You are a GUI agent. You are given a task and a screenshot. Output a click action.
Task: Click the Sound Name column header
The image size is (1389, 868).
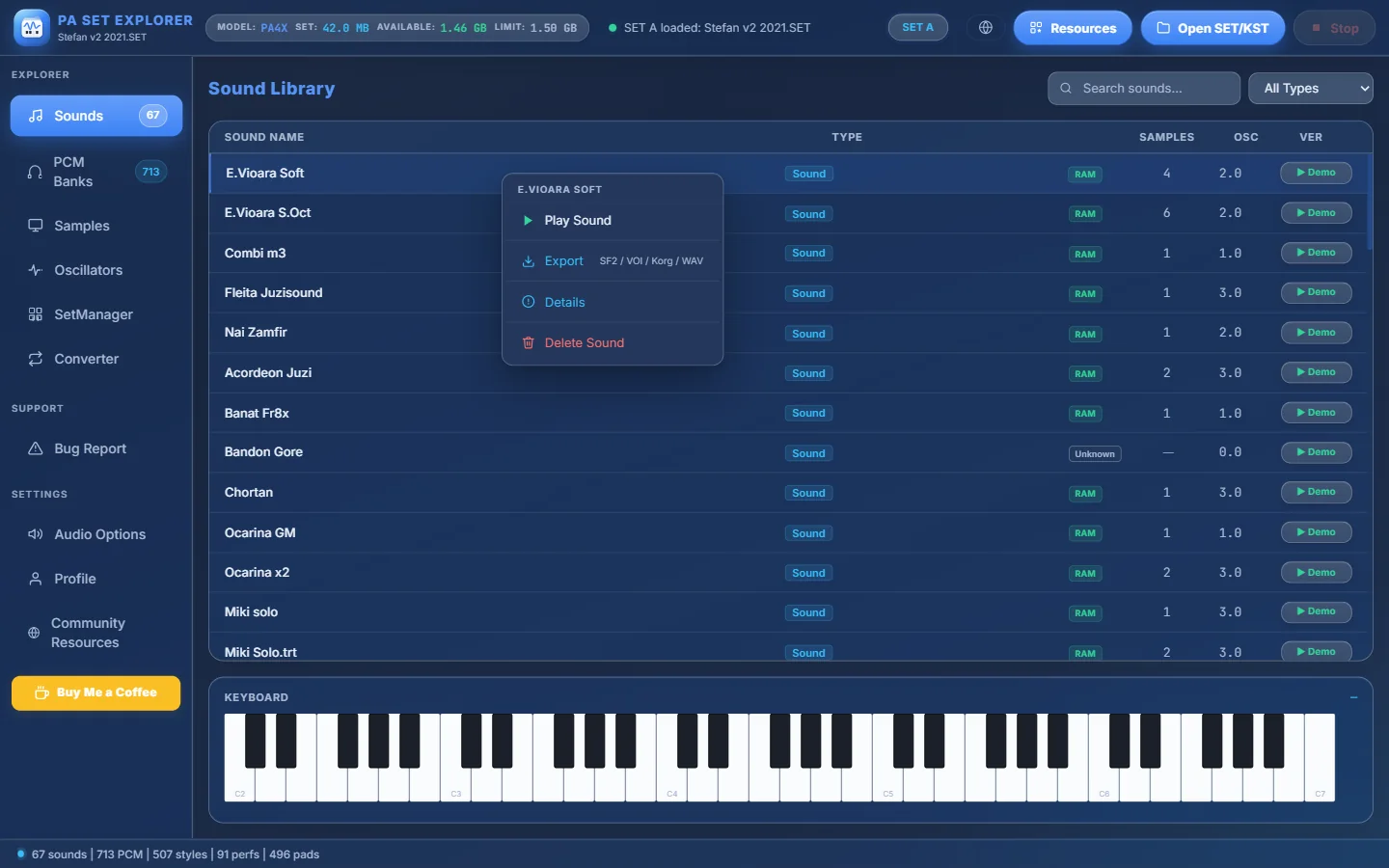(x=264, y=137)
